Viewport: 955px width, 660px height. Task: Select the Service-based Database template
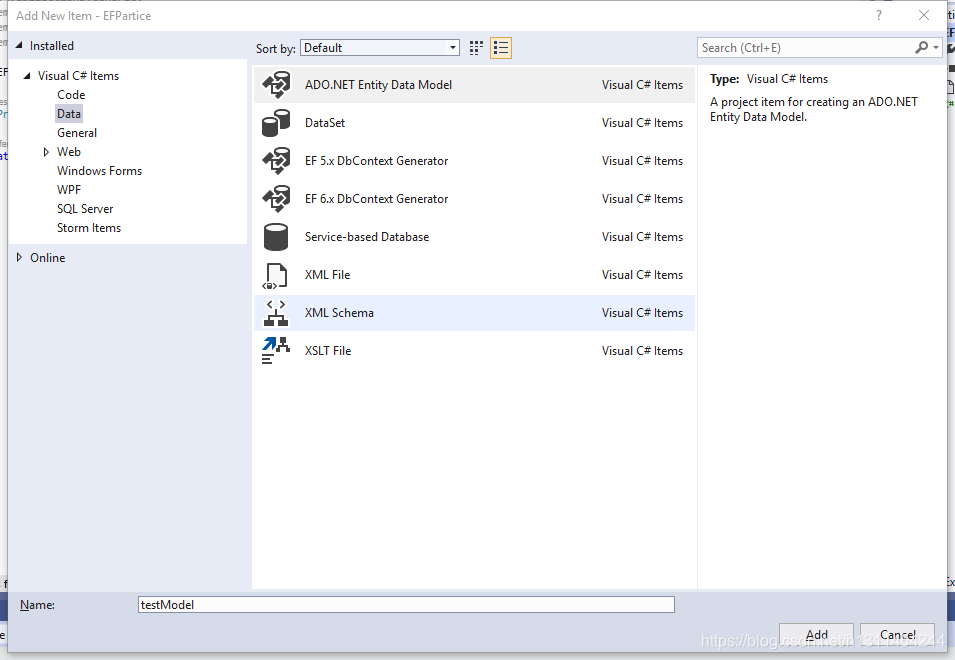(474, 237)
